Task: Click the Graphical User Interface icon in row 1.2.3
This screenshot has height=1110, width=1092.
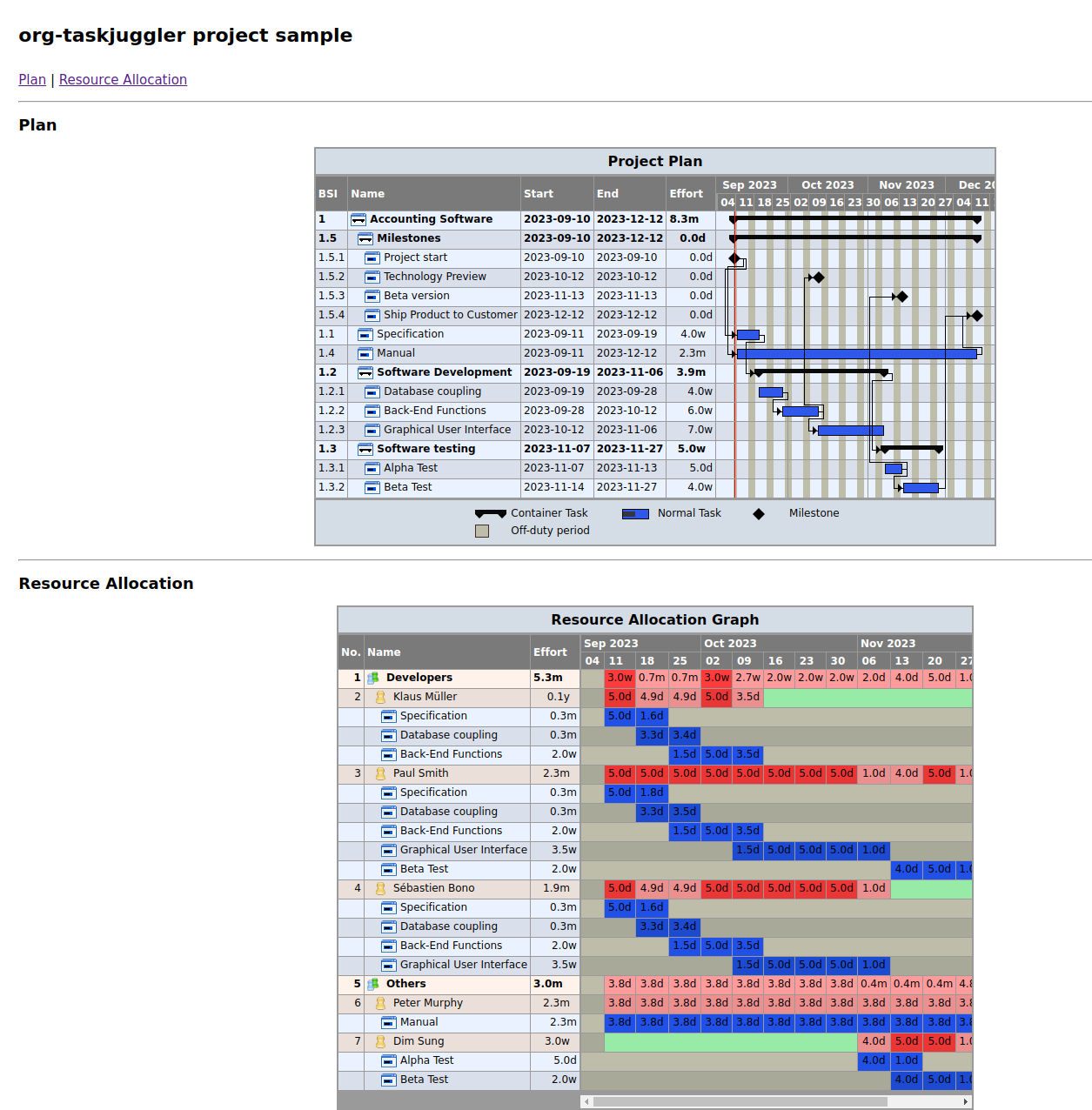Action: coord(372,431)
